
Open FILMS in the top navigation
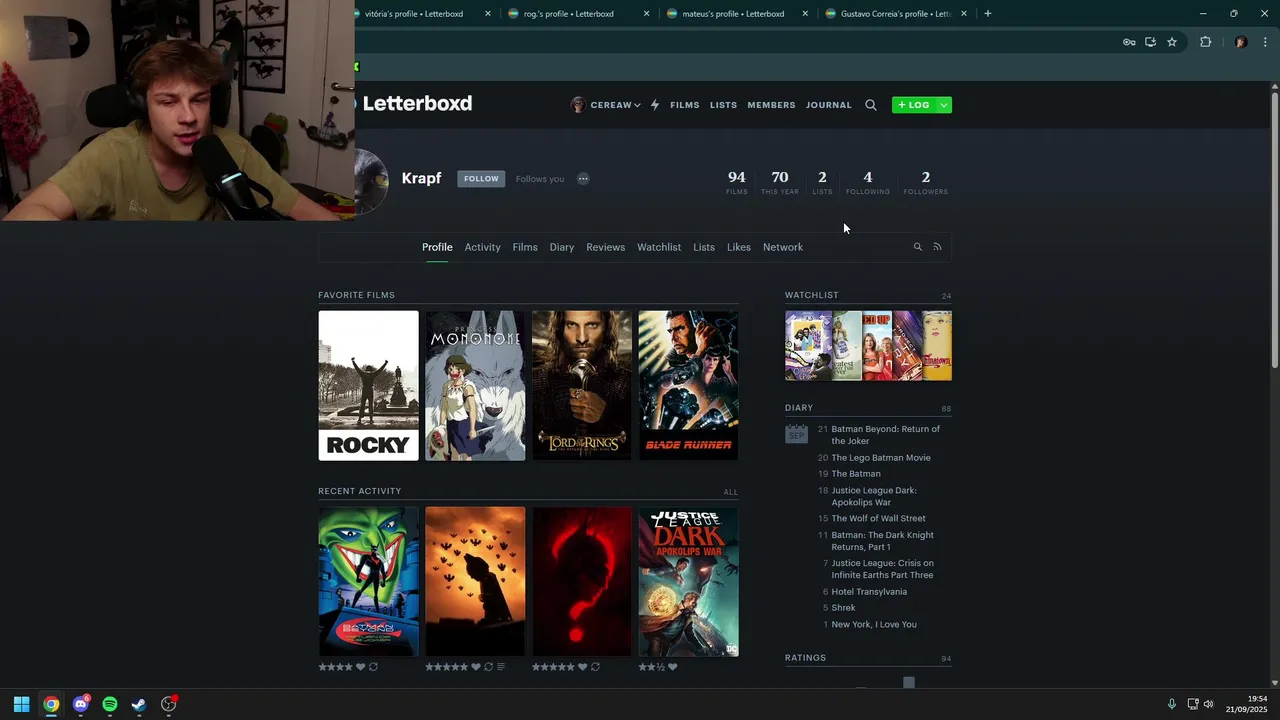(685, 105)
